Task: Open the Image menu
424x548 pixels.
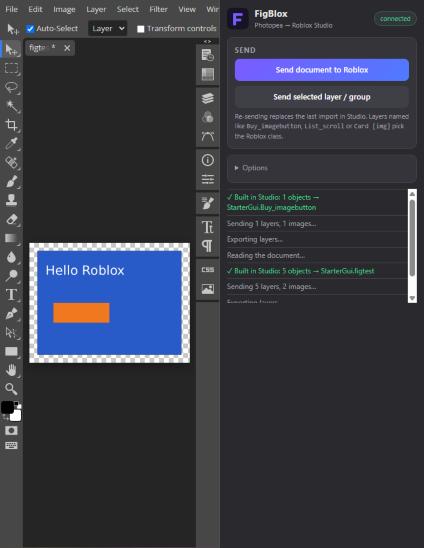Action: pyautogui.click(x=64, y=9)
